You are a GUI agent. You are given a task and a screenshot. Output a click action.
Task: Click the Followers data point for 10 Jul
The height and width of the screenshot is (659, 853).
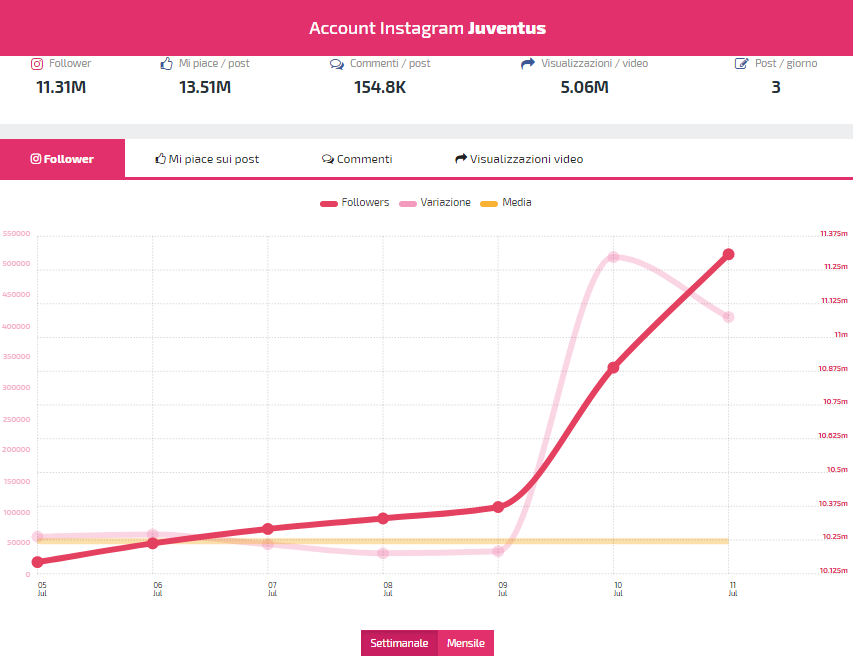(x=613, y=368)
